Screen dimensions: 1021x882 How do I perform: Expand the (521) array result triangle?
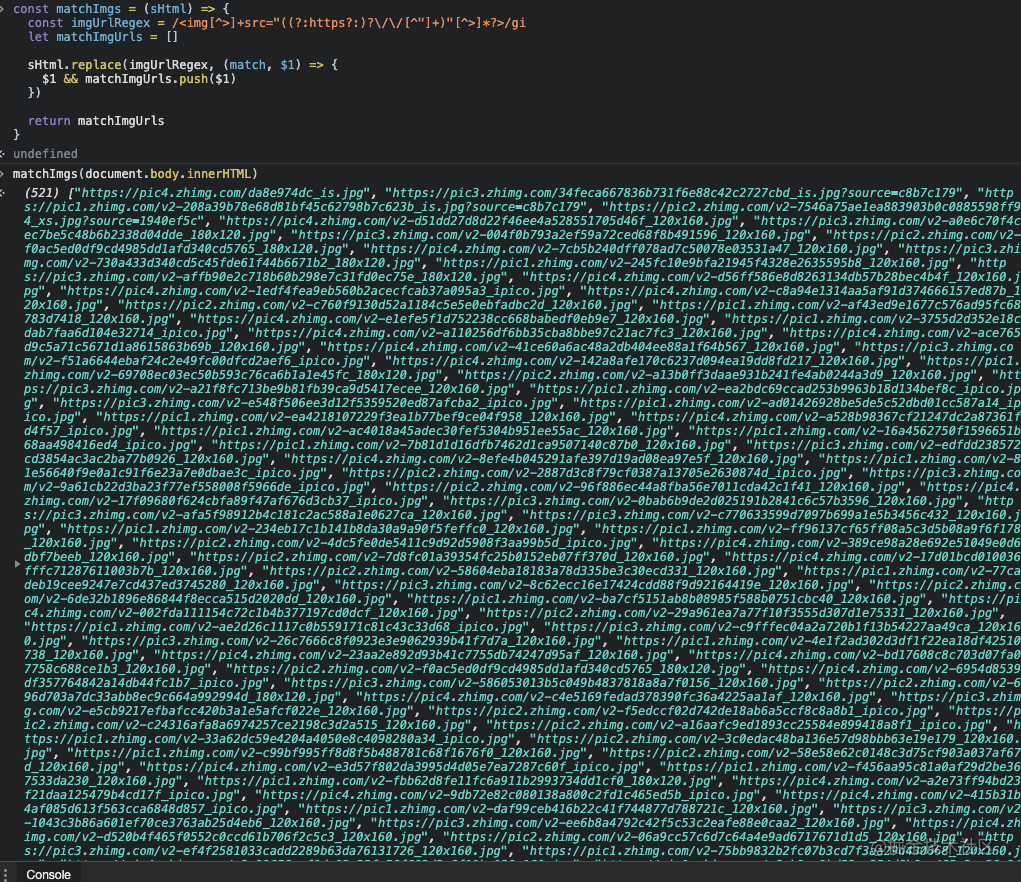pyautogui.click(x=18, y=564)
